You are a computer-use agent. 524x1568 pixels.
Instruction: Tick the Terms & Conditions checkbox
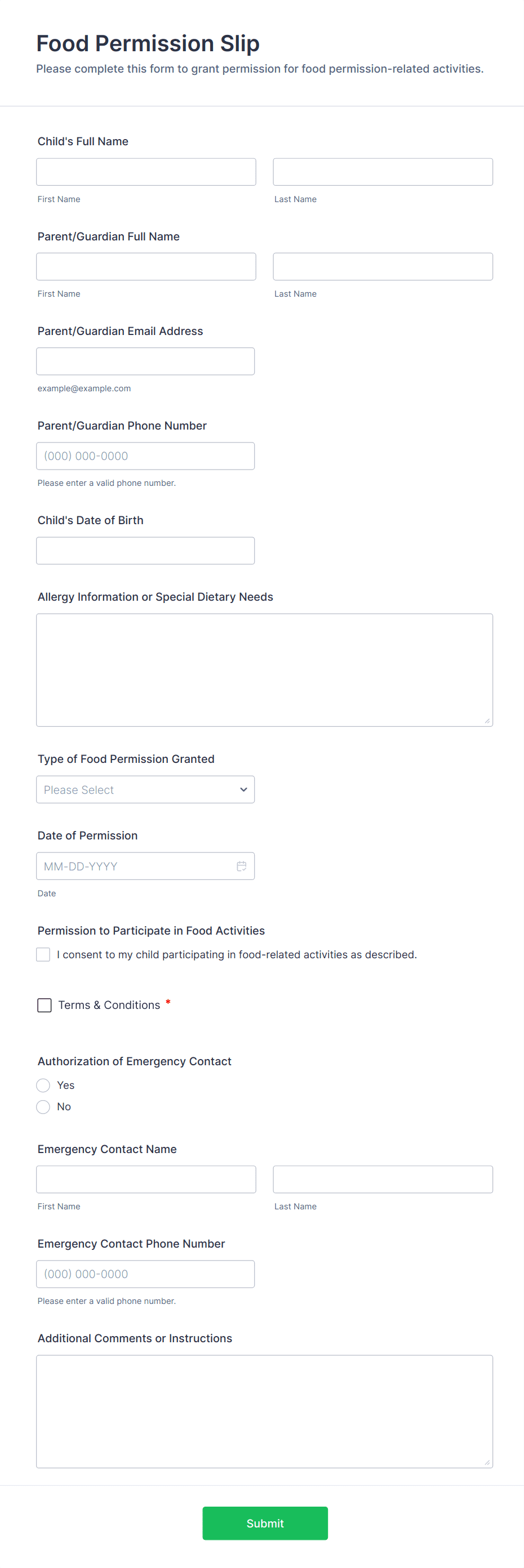coord(45,1005)
